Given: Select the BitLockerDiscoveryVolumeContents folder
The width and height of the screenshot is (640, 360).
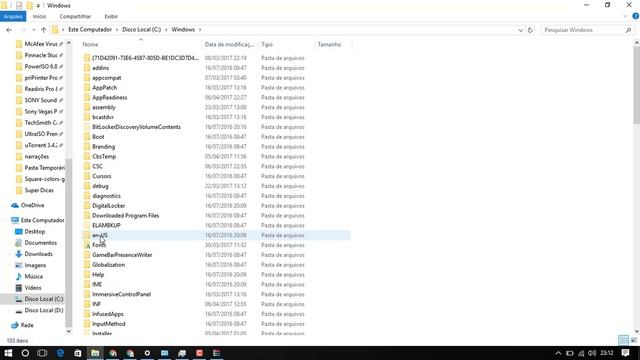Looking at the screenshot, I should point(136,127).
